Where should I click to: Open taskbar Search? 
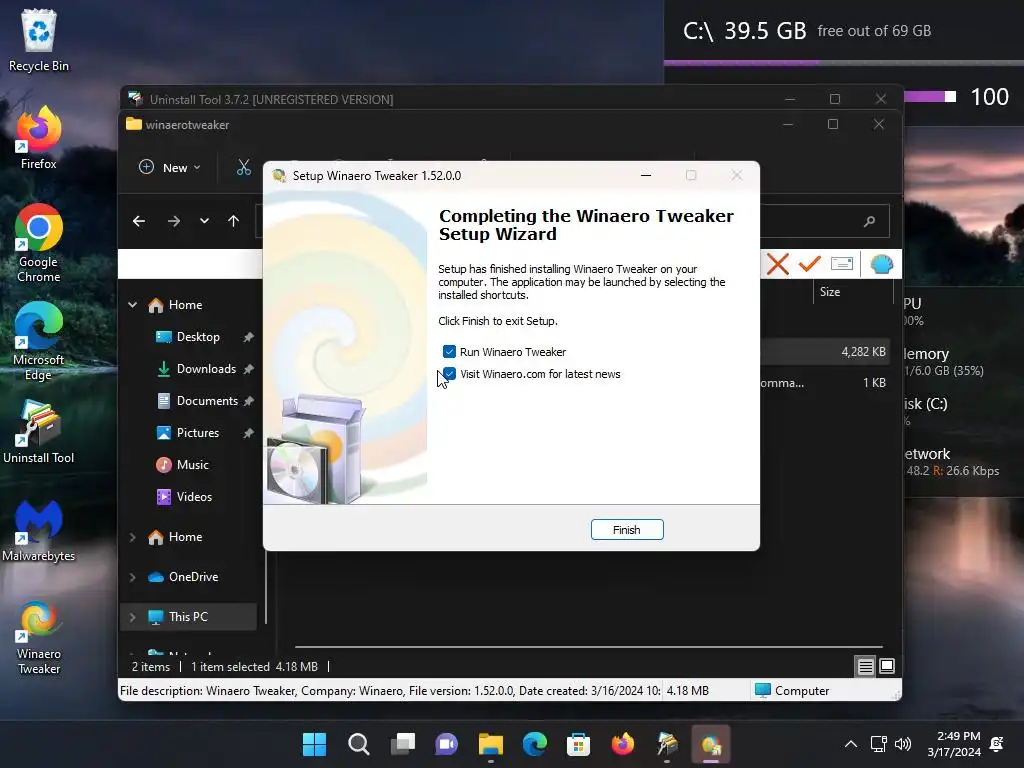click(359, 744)
